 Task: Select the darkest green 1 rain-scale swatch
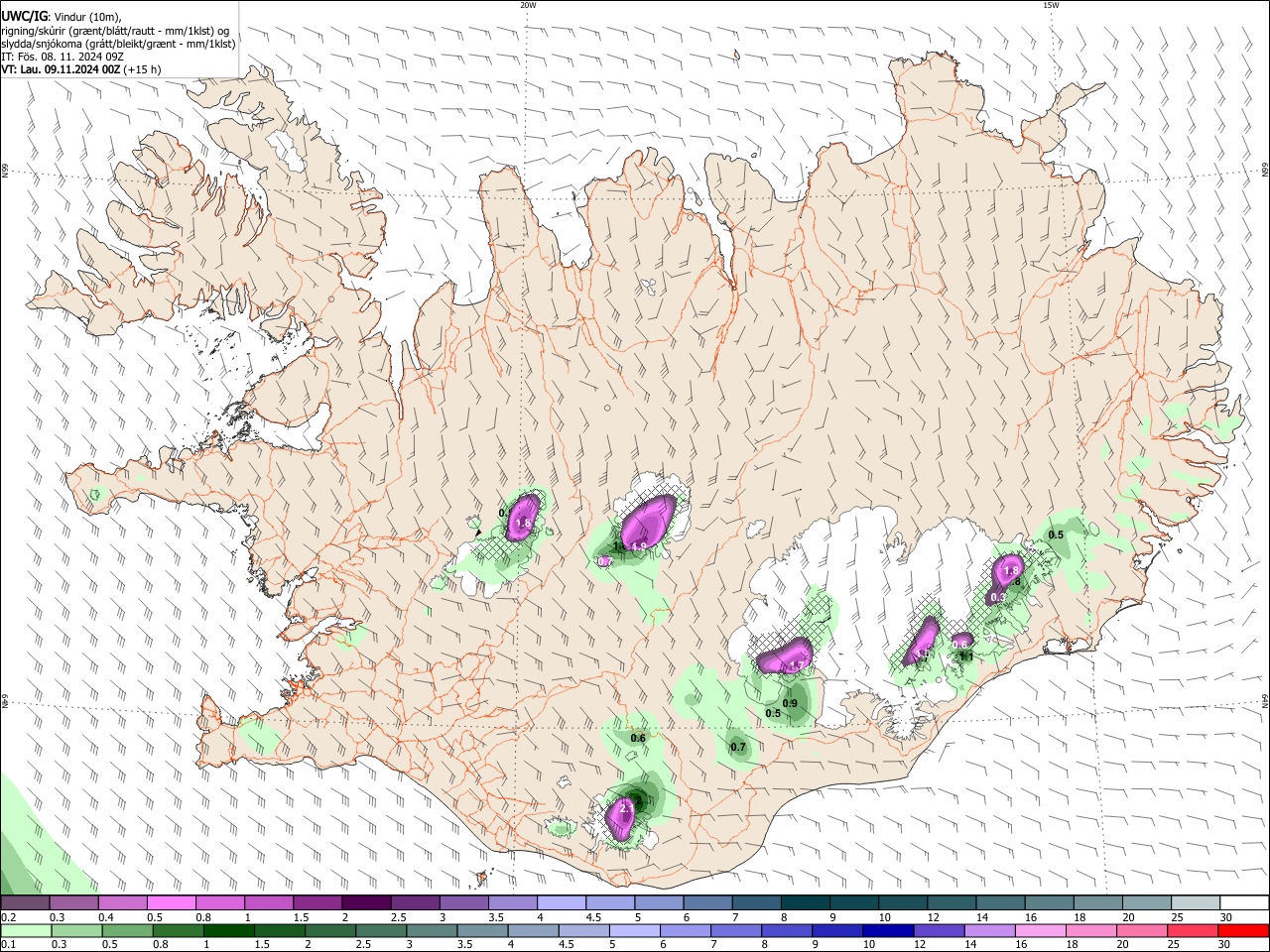coord(228,931)
